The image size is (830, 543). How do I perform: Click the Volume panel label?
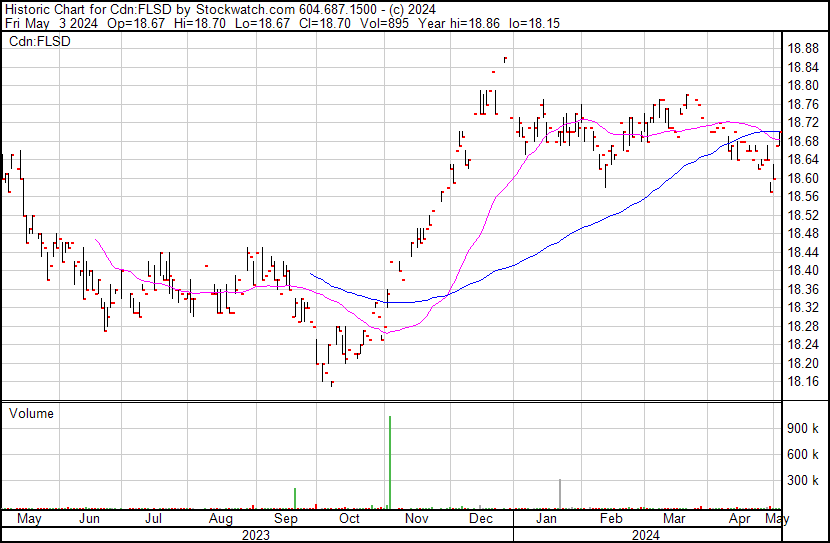point(31,413)
